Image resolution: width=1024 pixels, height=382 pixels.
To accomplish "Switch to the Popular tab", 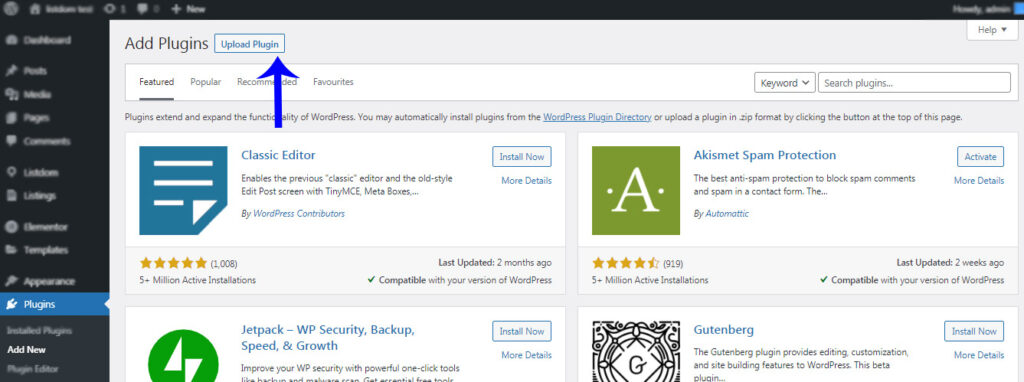I will 206,82.
